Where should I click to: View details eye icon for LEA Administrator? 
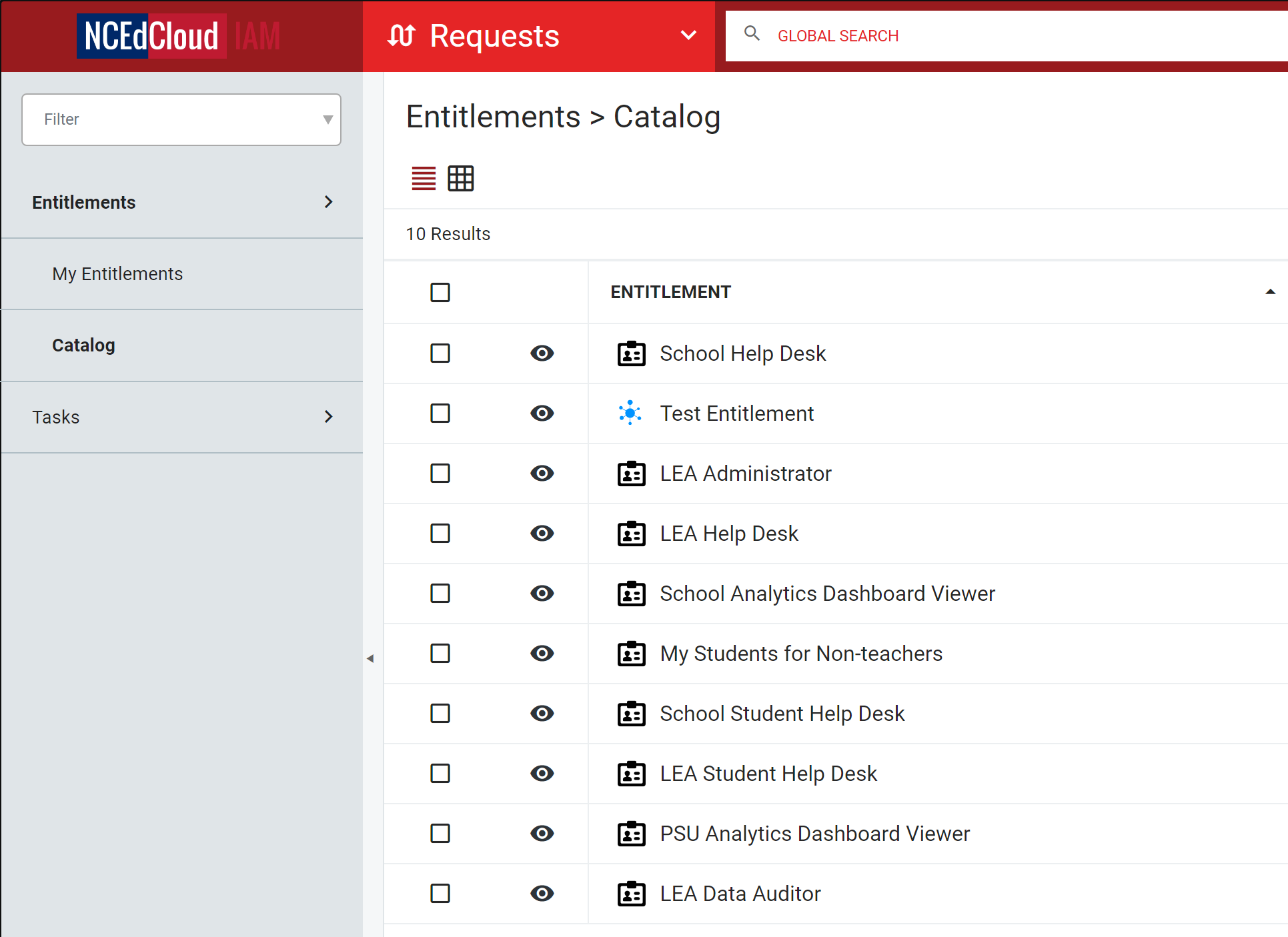pos(542,474)
